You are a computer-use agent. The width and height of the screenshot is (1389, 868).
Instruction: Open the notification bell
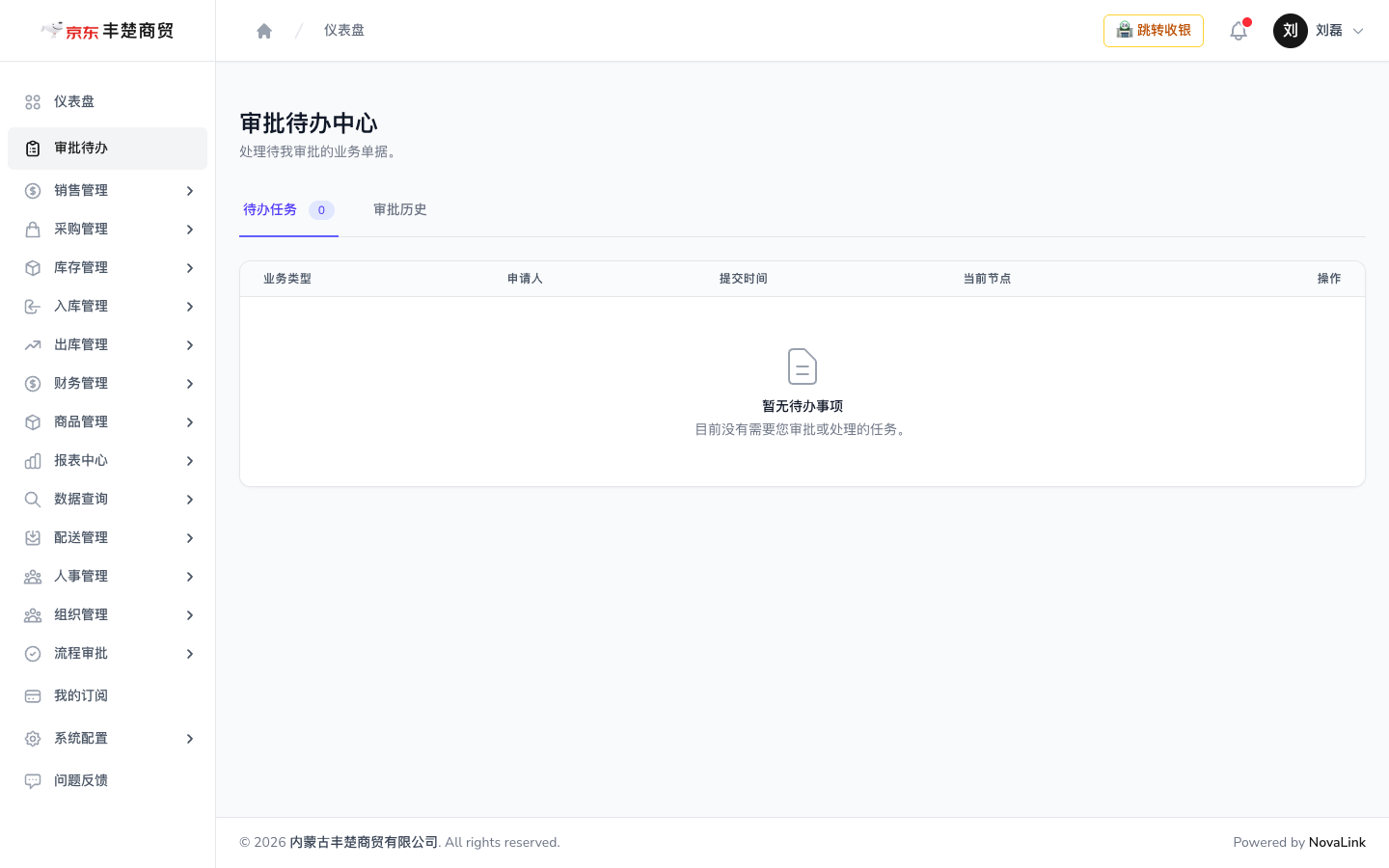tap(1239, 31)
